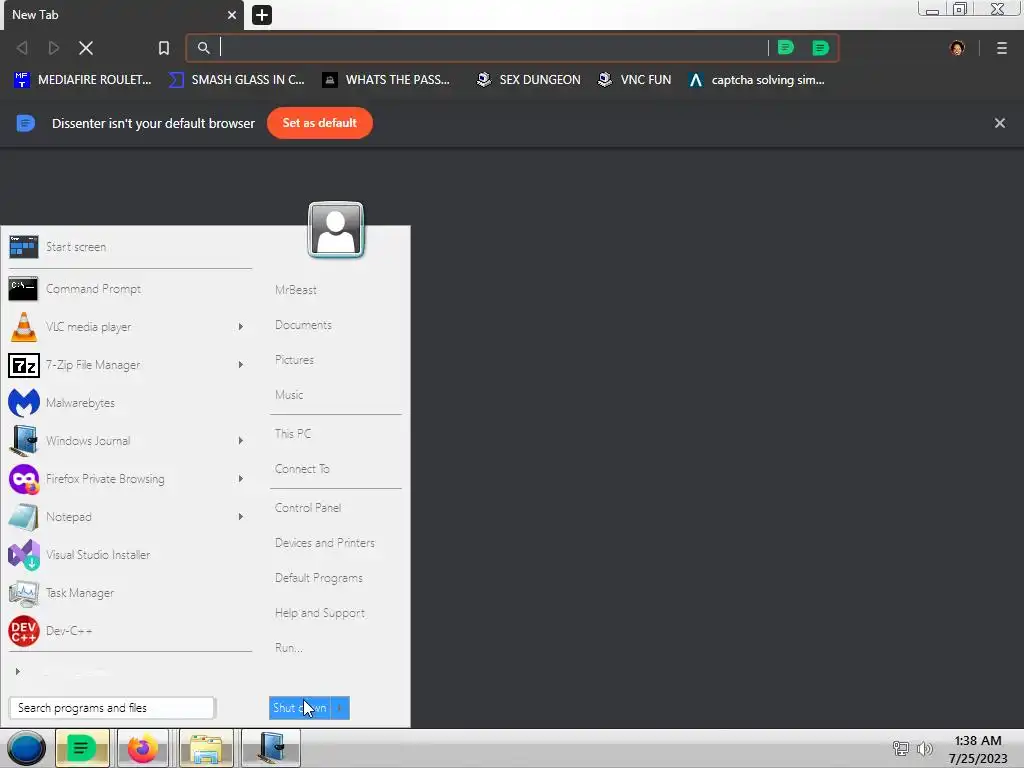Image resolution: width=1024 pixels, height=768 pixels.
Task: Open Pictures from the start menu
Action: (295, 360)
